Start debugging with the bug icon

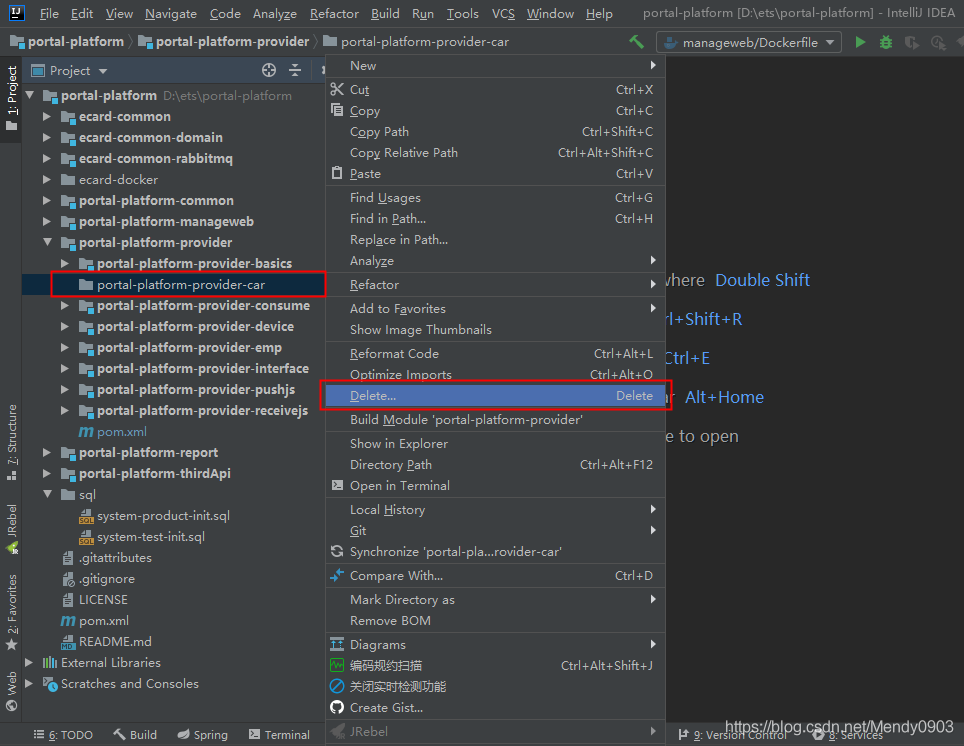886,42
